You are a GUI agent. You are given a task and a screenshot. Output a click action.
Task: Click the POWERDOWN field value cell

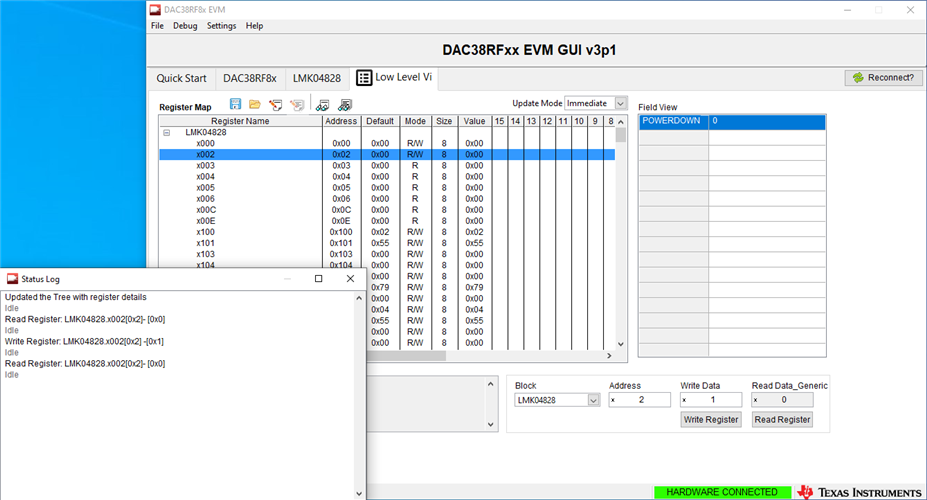767,121
